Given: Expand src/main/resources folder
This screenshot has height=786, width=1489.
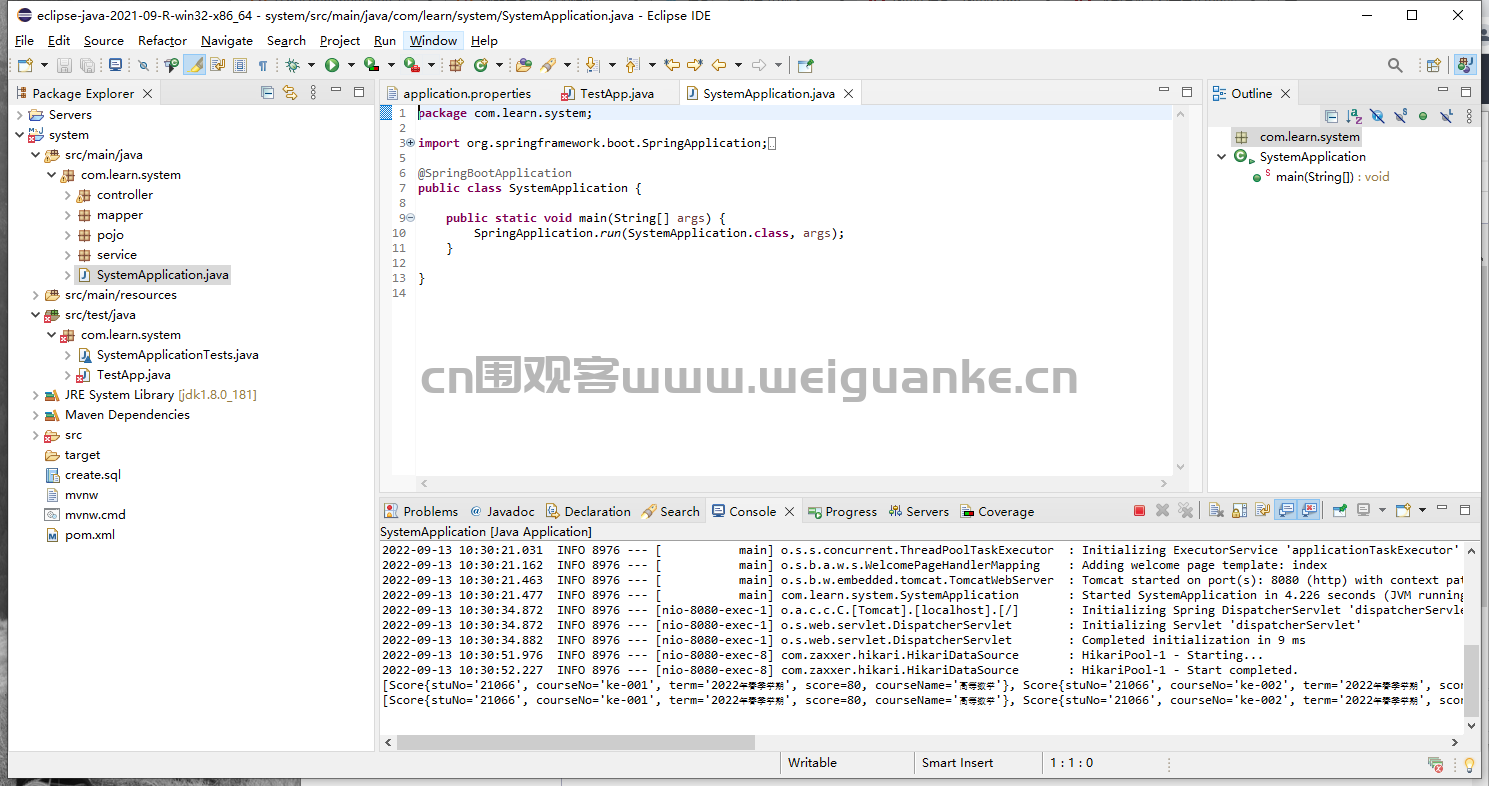Looking at the screenshot, I should point(36,295).
